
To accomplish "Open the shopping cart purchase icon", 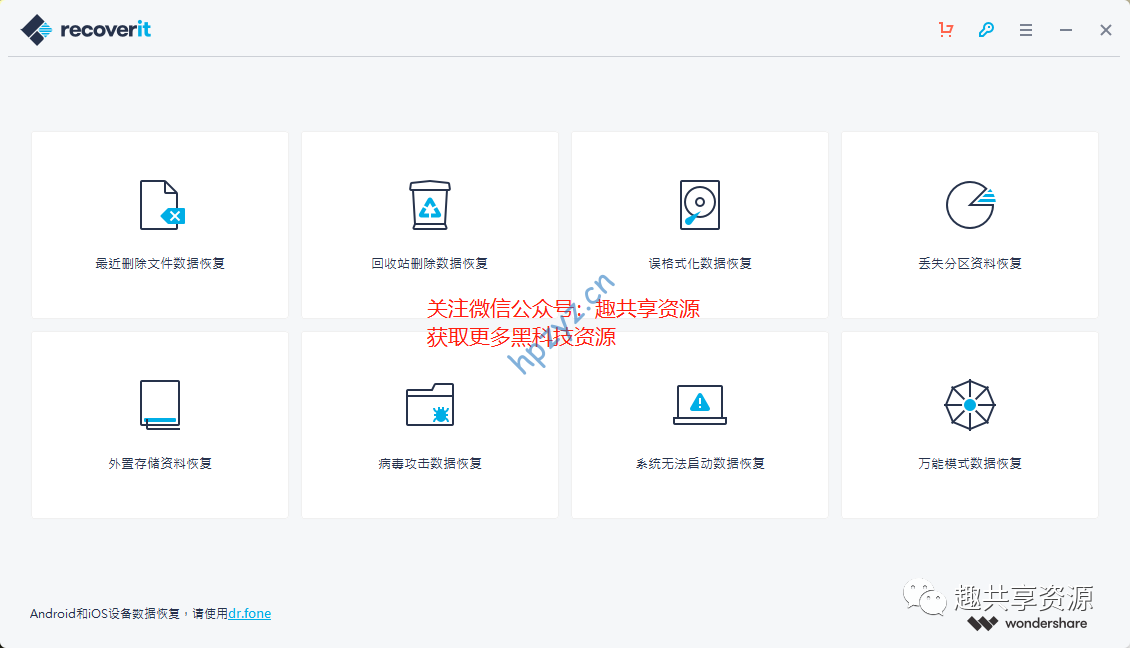I will (946, 30).
